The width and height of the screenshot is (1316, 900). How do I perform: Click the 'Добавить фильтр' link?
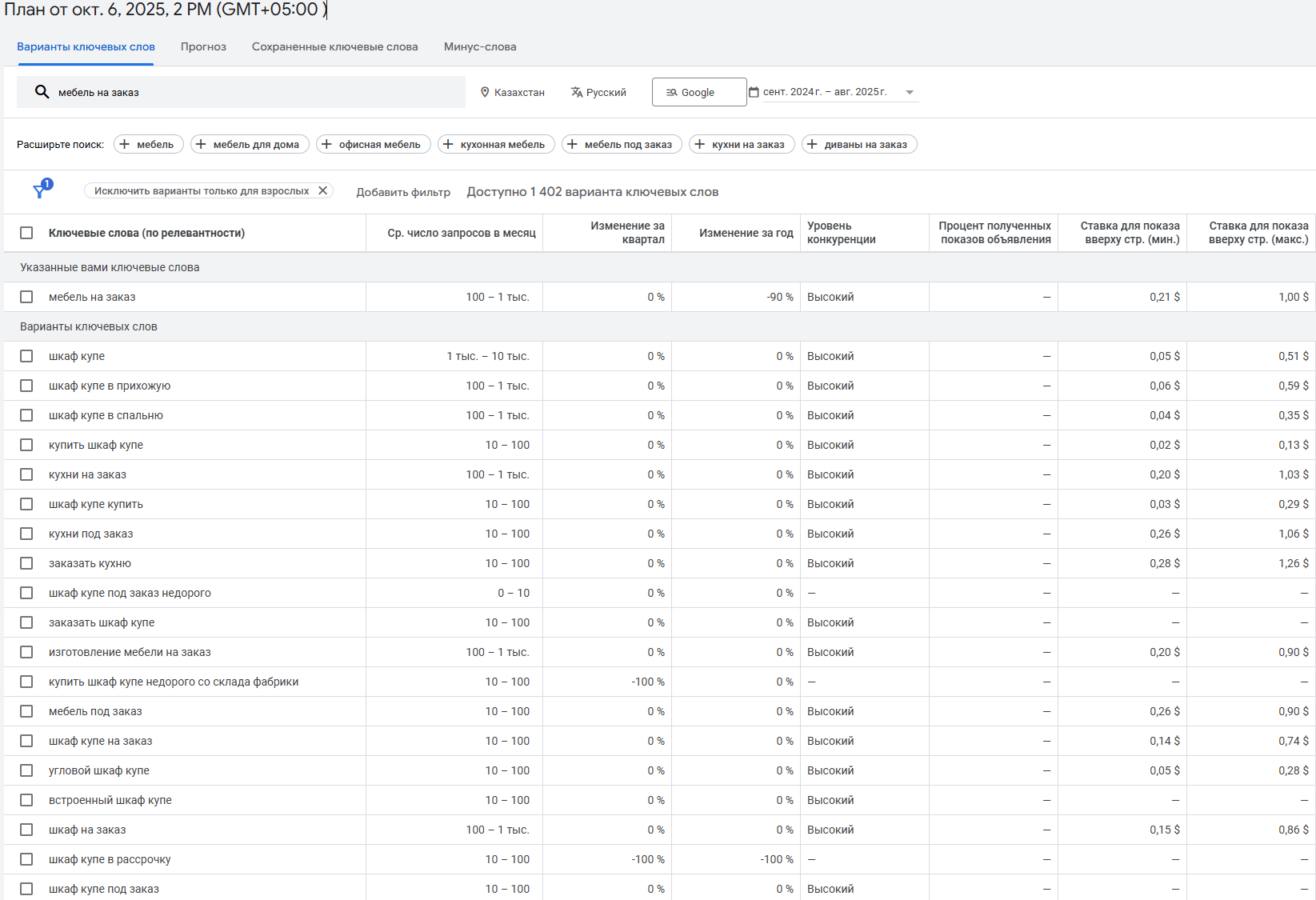(x=403, y=192)
